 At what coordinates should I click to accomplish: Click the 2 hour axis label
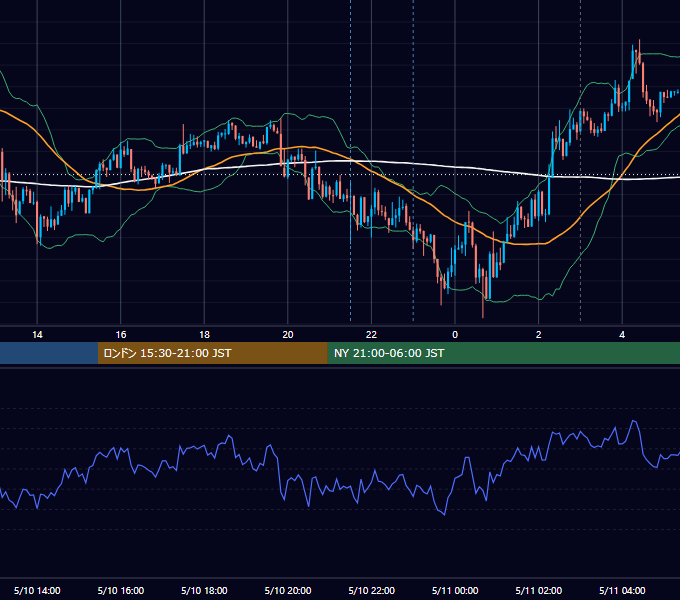click(539, 335)
